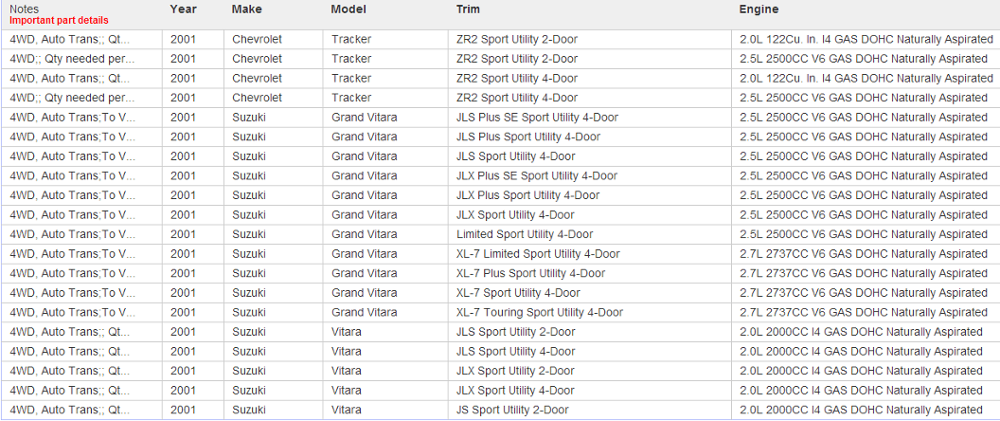Click the red 'Important part details' text
The width and height of the screenshot is (1000, 421).
(59, 21)
